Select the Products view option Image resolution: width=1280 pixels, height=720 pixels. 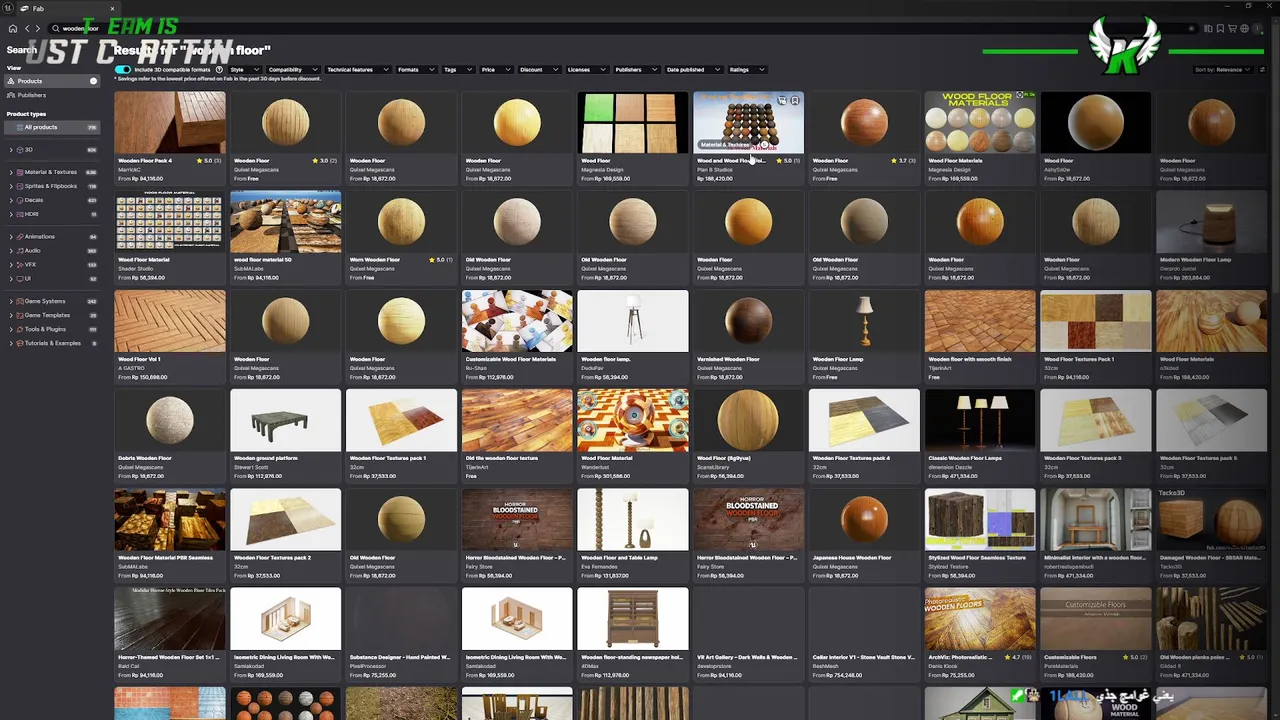pos(53,81)
